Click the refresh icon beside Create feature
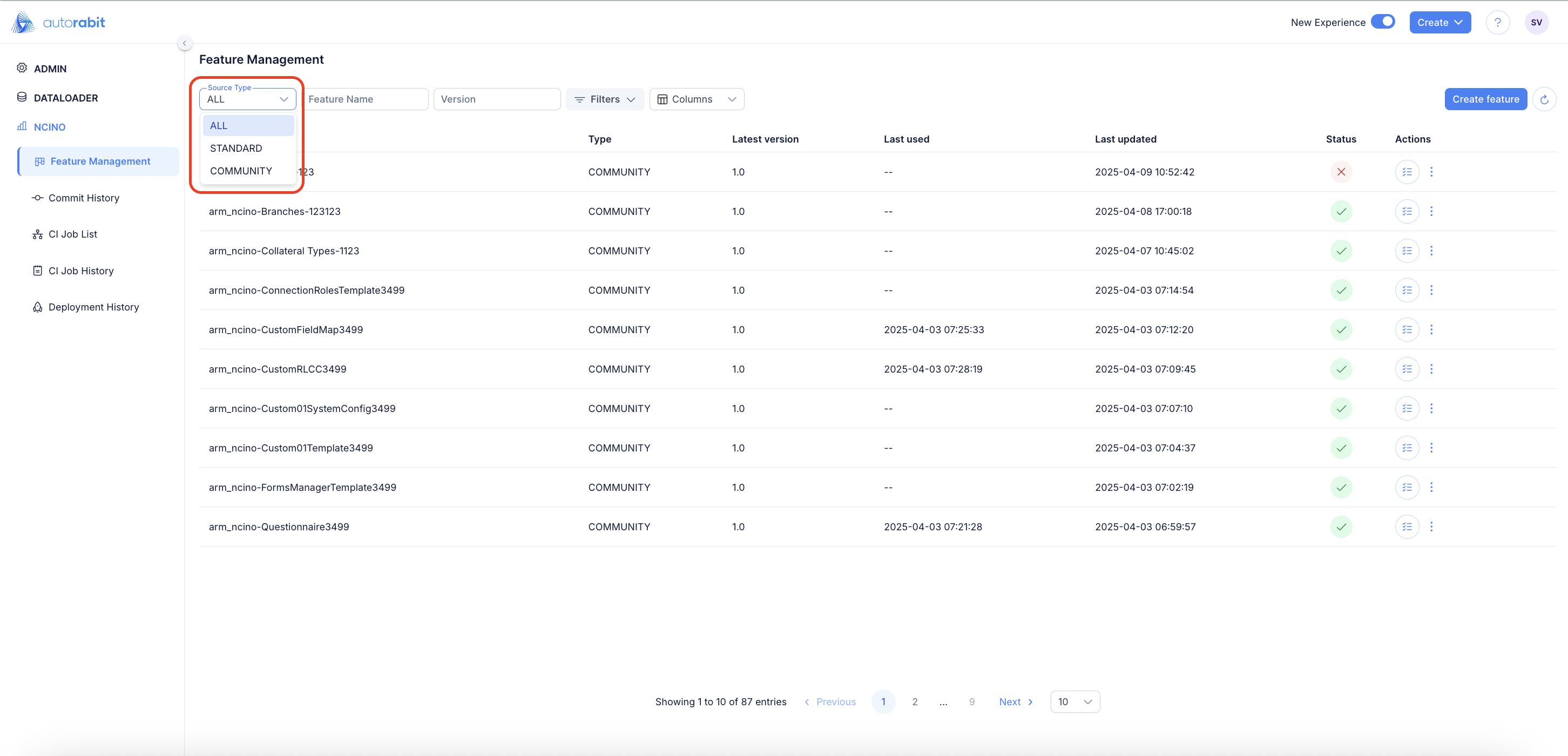 tap(1544, 99)
